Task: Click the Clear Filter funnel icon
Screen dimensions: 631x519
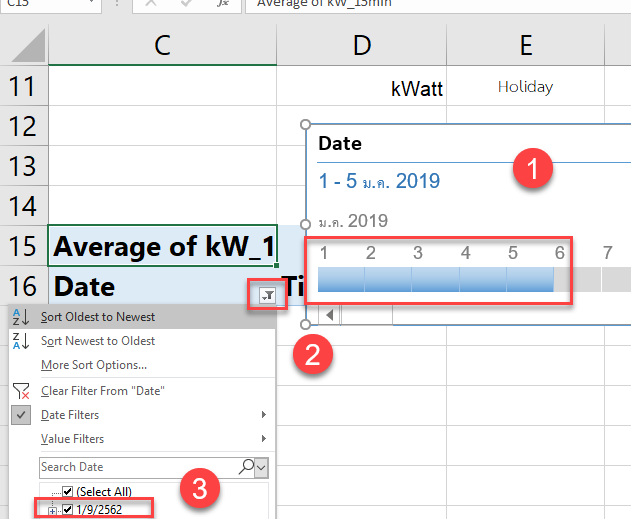Action: [21, 391]
